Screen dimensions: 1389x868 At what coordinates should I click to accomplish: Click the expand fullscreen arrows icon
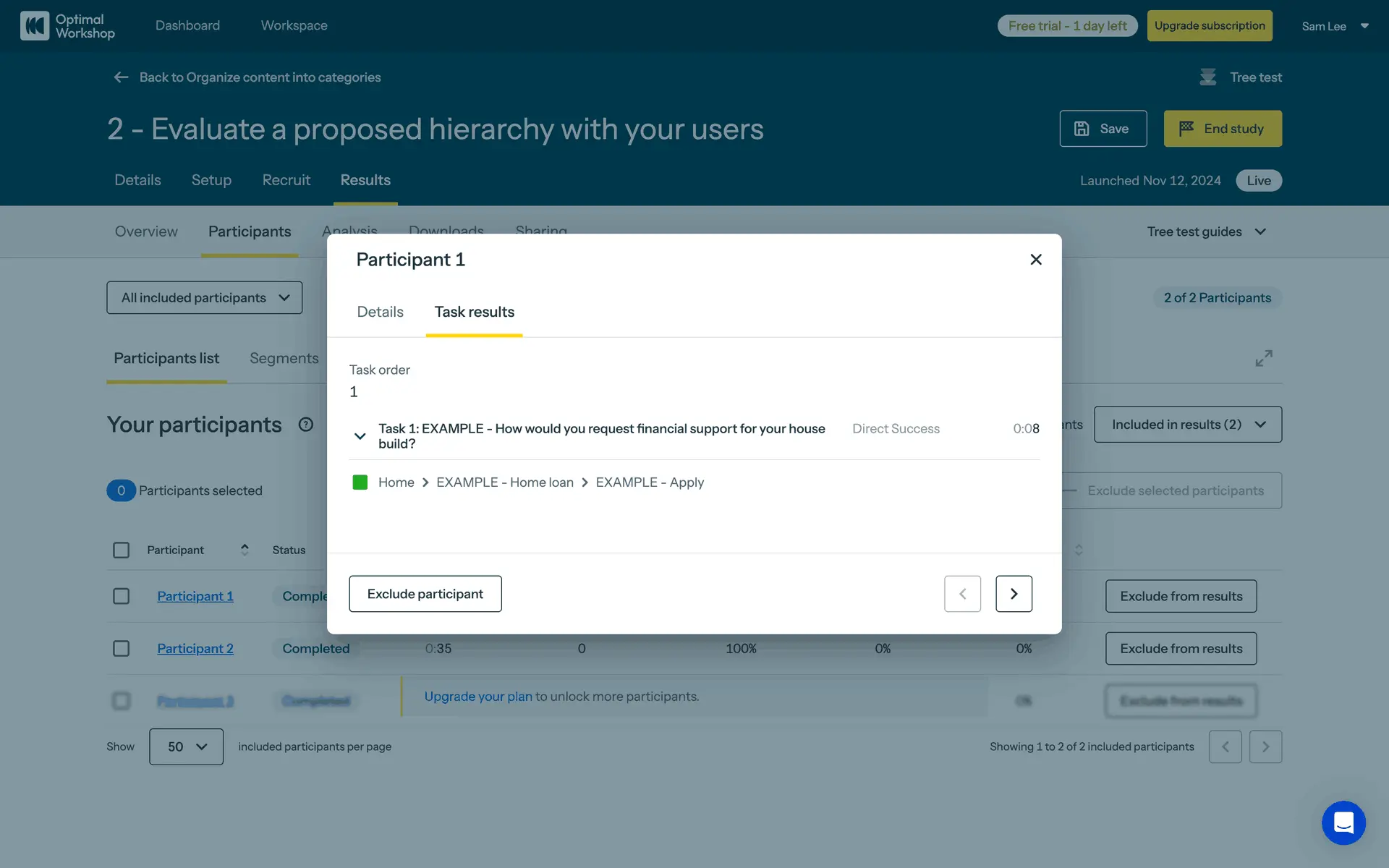pyautogui.click(x=1263, y=358)
